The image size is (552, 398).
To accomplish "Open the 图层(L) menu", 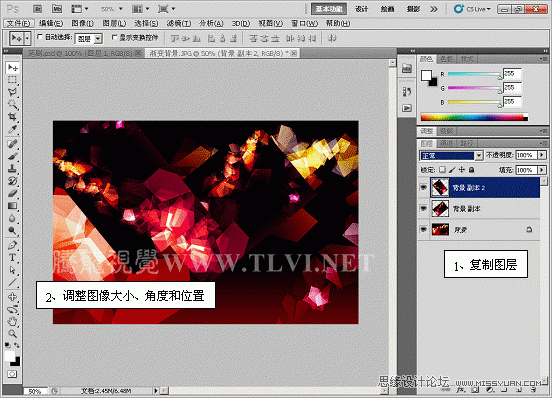I will 114,23.
